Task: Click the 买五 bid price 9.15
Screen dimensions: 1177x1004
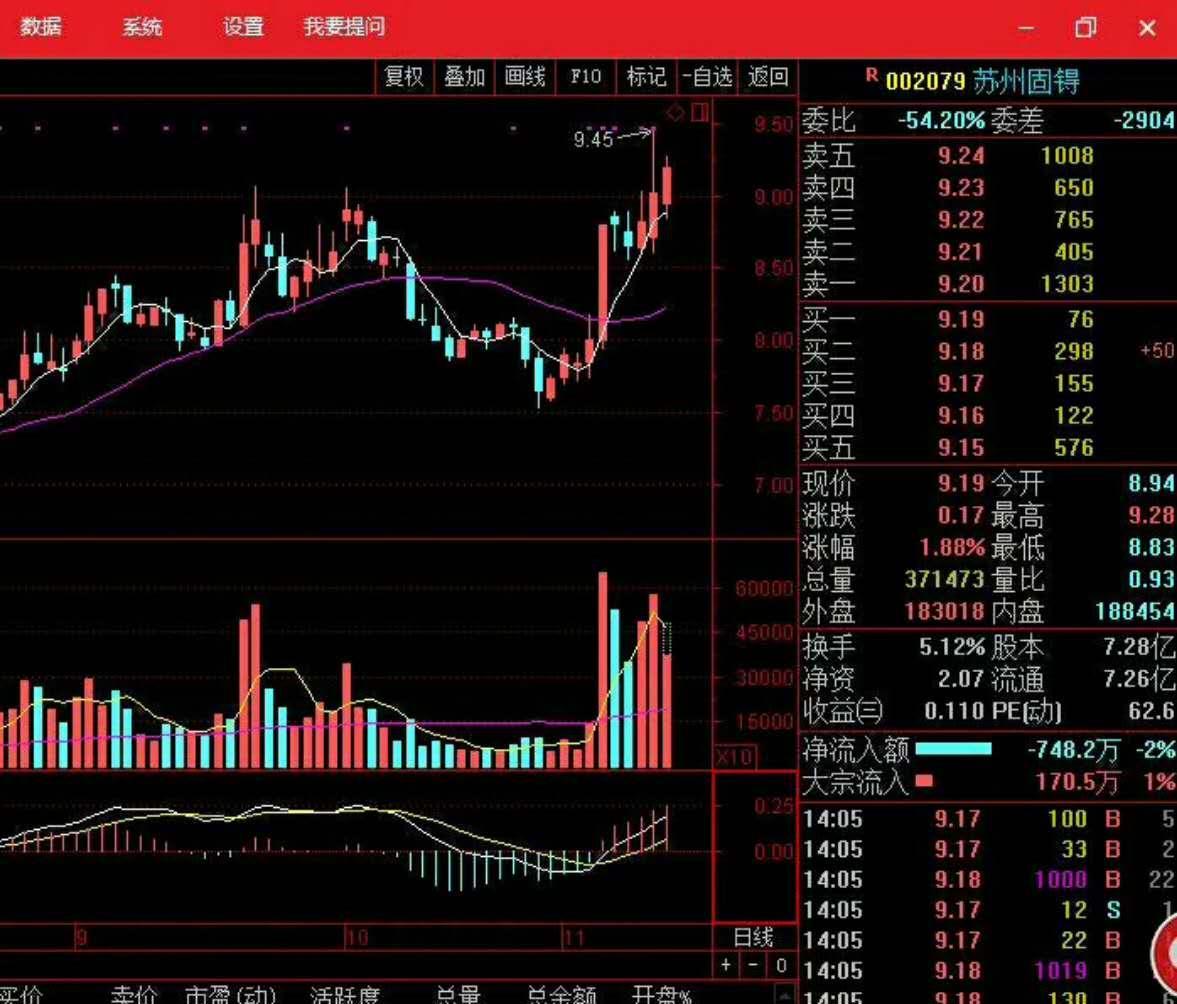Action: pyautogui.click(x=960, y=448)
